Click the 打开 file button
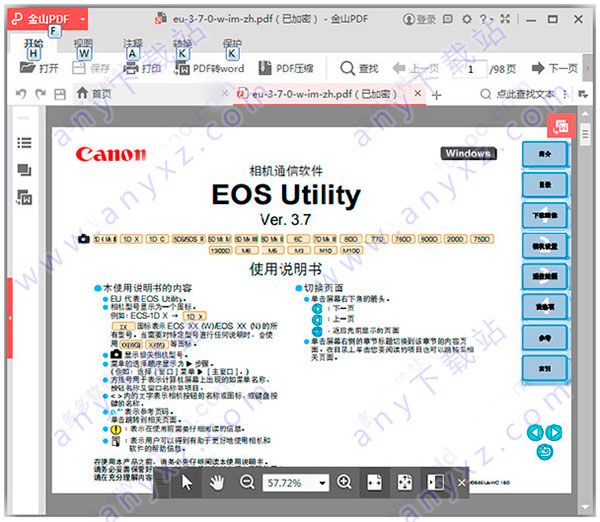 tap(39, 68)
